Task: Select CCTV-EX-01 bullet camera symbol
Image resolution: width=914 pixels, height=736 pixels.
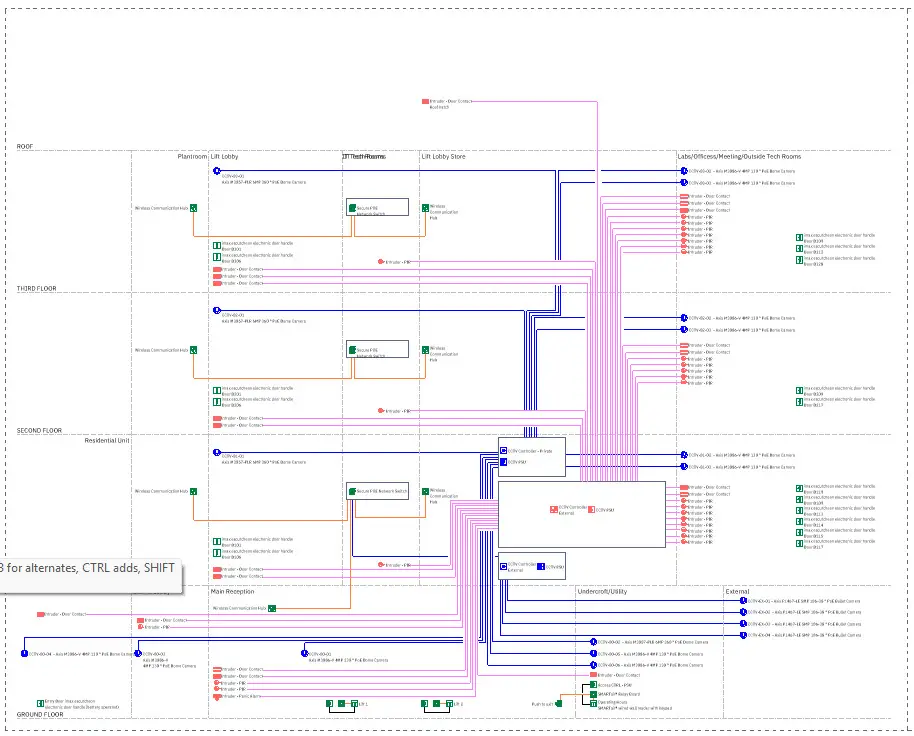Action: 743,601
